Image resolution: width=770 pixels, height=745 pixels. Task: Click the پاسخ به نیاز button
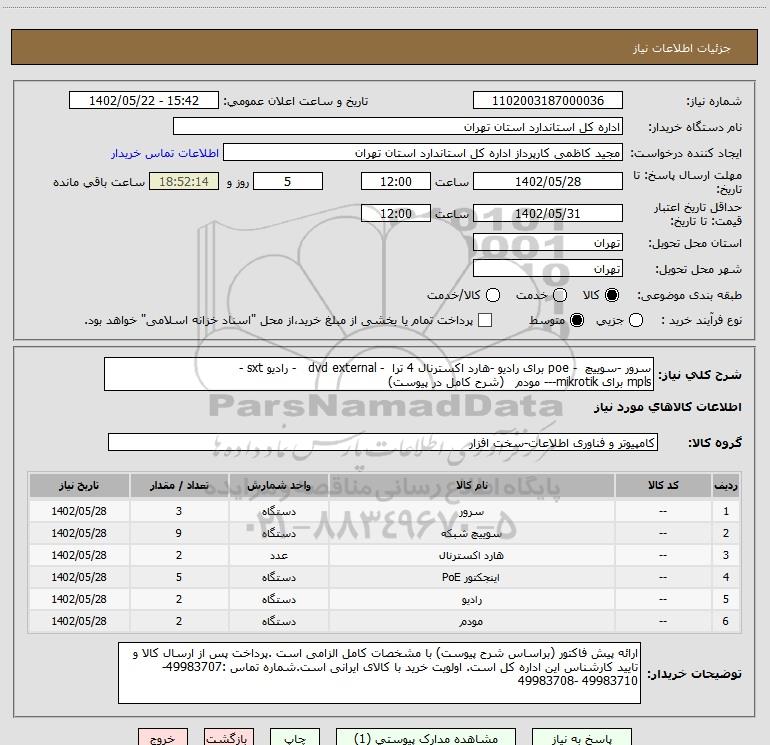coord(582,738)
